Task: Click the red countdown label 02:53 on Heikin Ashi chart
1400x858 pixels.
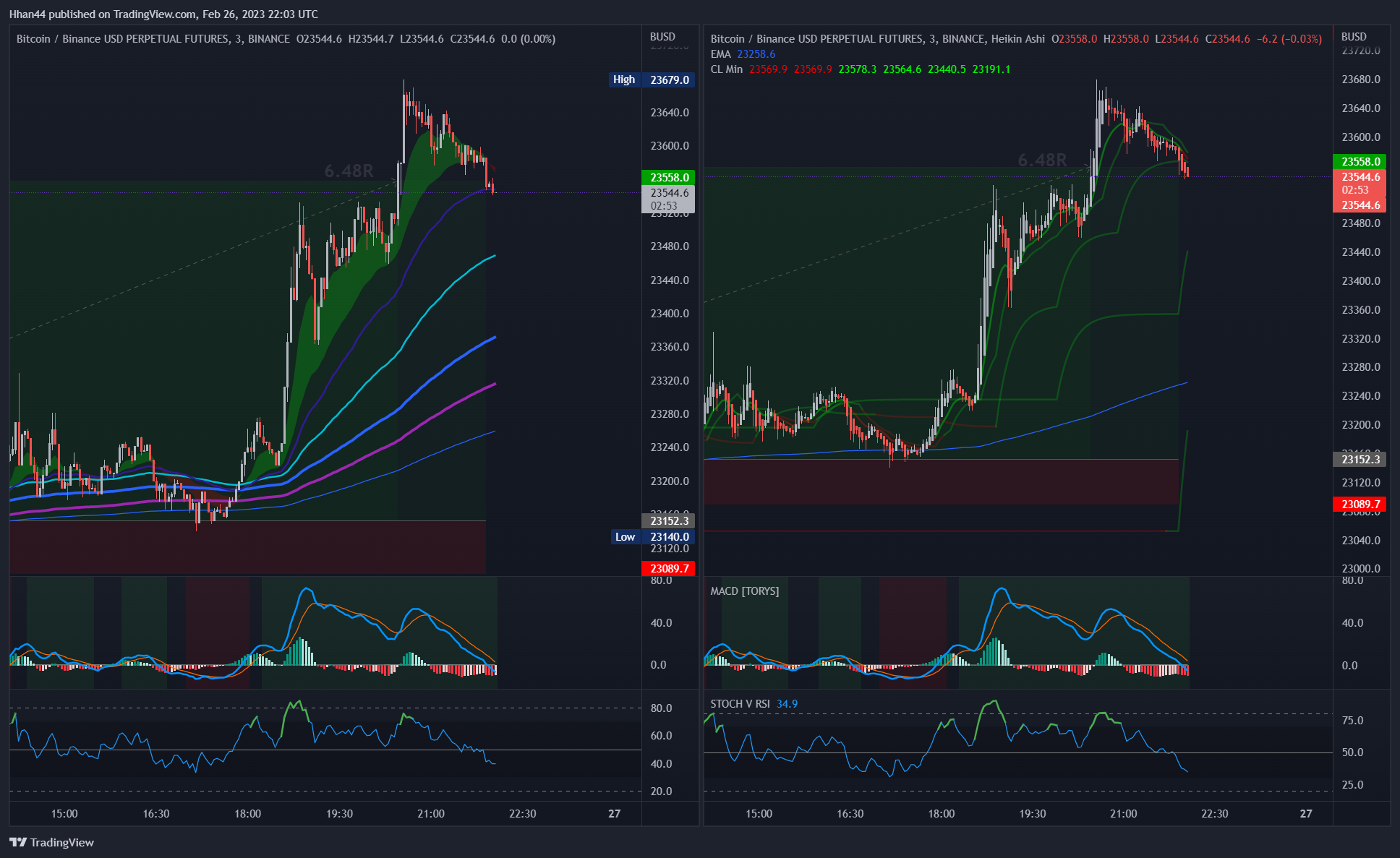Action: click(1355, 190)
